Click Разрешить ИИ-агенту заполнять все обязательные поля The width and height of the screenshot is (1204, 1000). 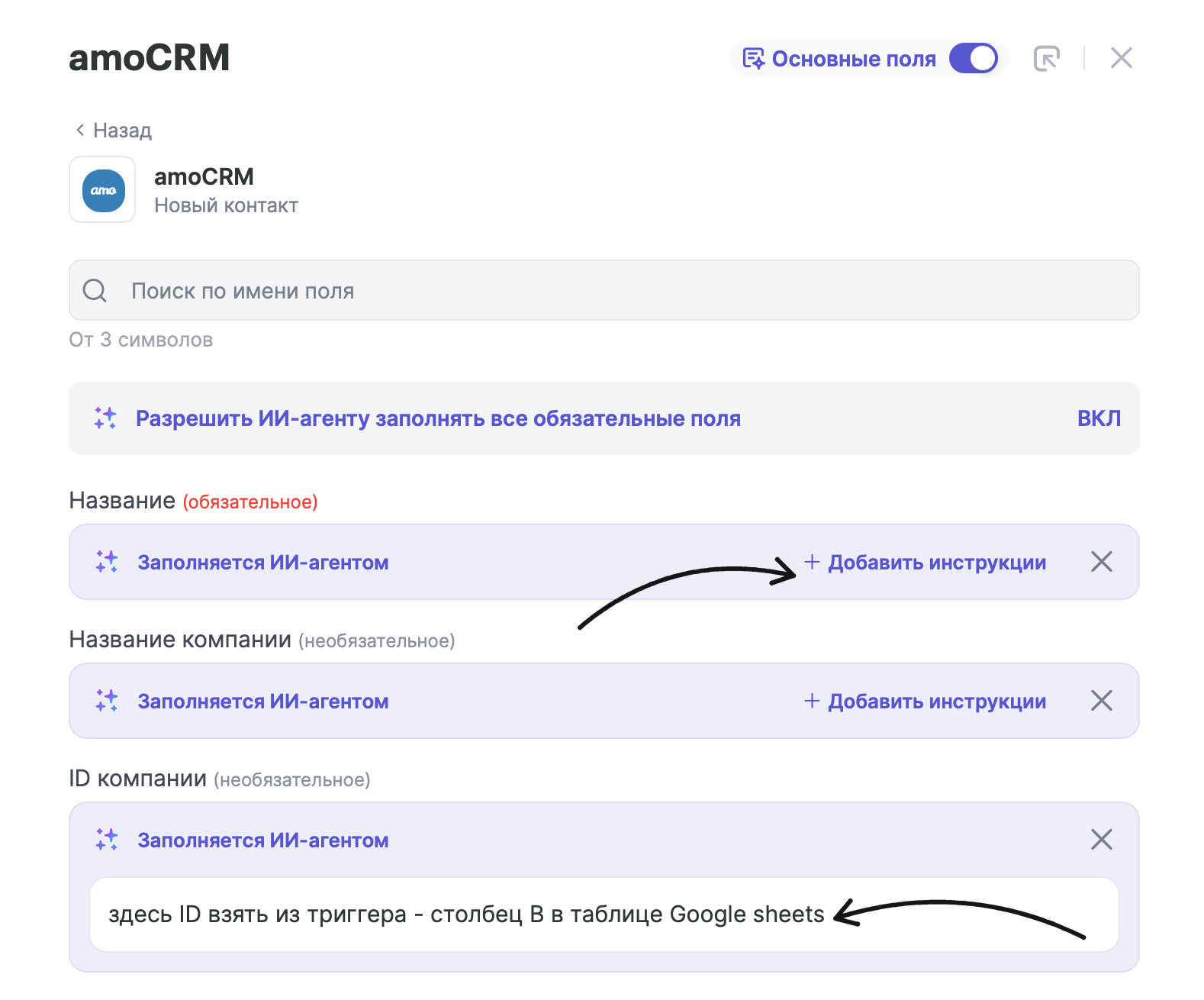point(438,418)
